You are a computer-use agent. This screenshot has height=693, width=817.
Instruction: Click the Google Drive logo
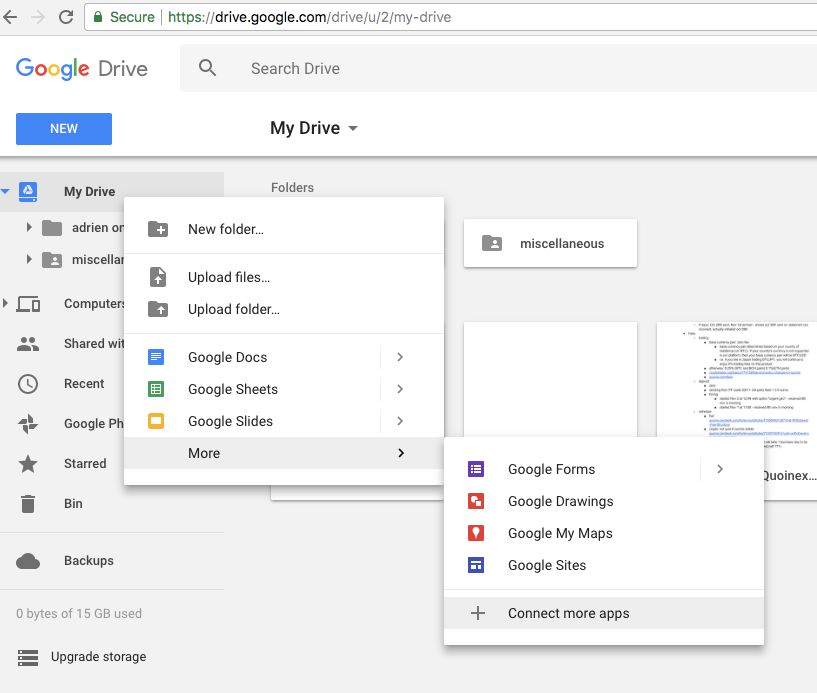82,68
